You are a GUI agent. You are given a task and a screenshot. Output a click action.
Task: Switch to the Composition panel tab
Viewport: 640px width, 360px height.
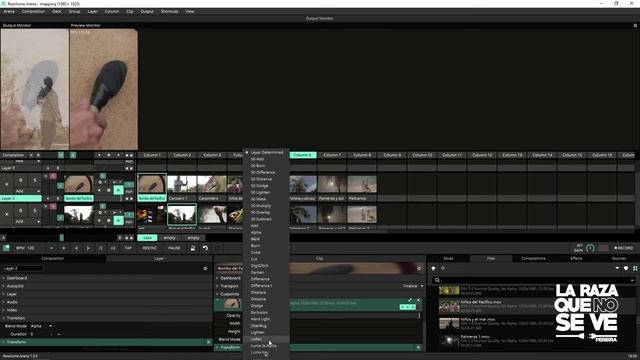point(53,258)
